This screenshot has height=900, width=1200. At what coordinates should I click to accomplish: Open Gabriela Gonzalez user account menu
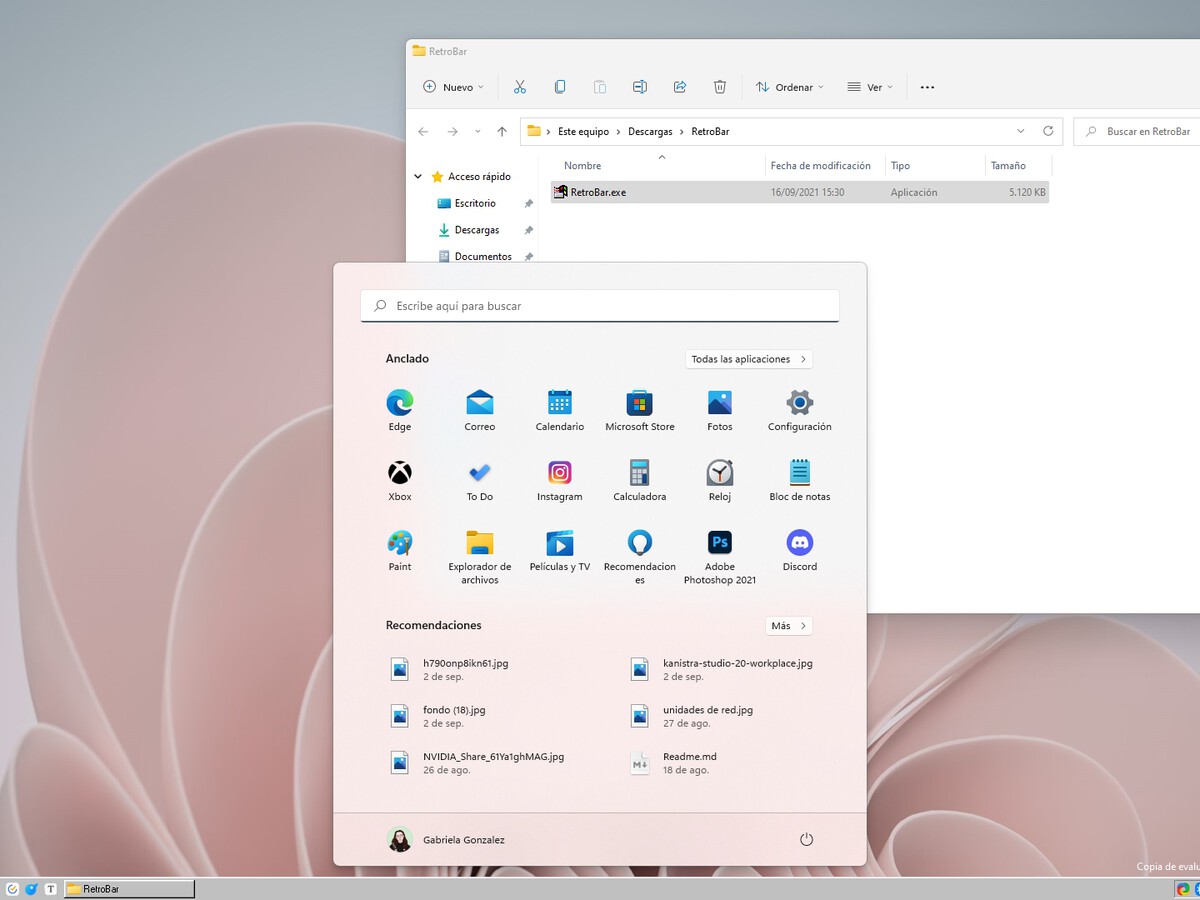click(446, 840)
